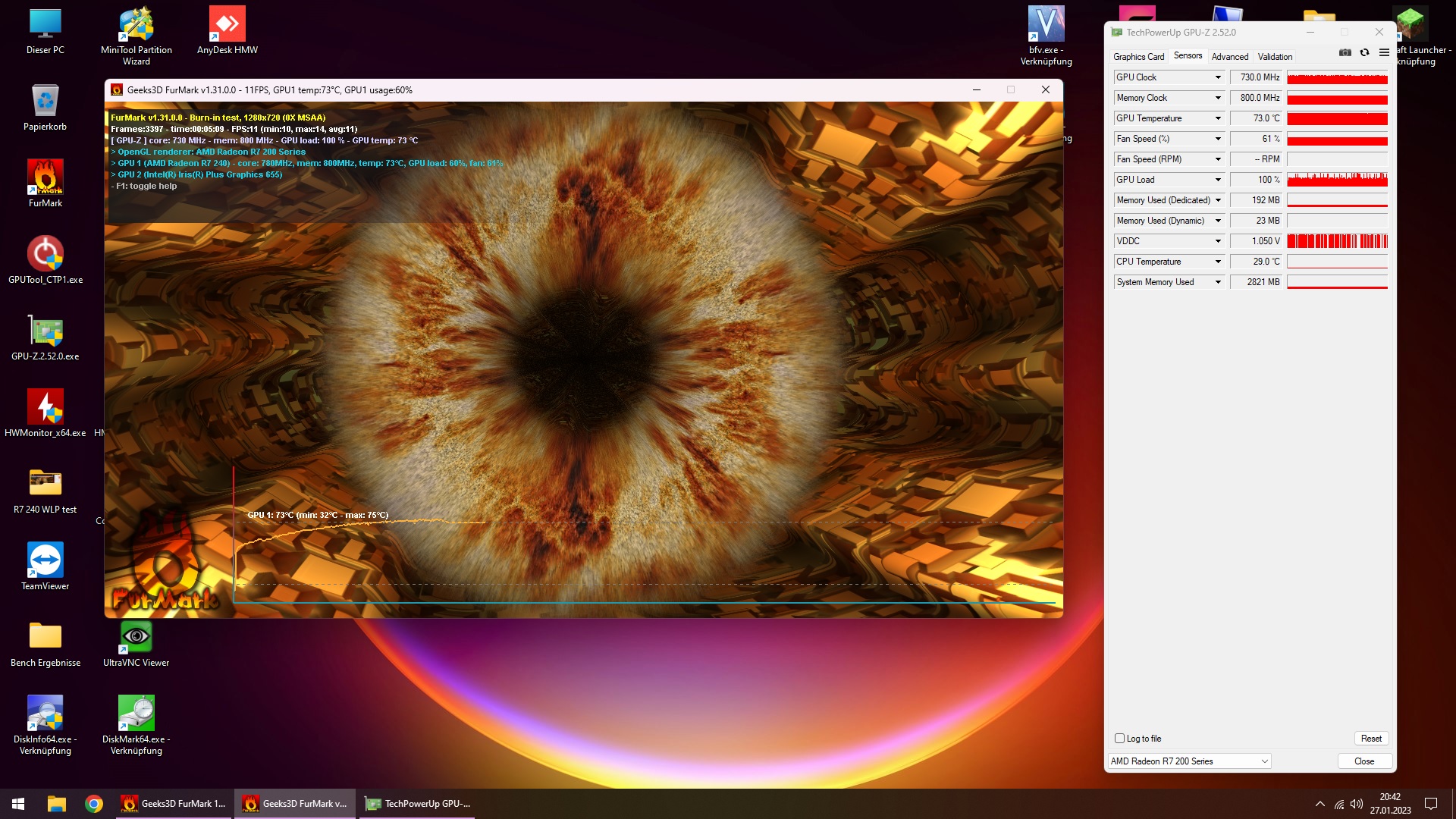
Task: Switch to the Graphics Card tab
Action: point(1138,57)
